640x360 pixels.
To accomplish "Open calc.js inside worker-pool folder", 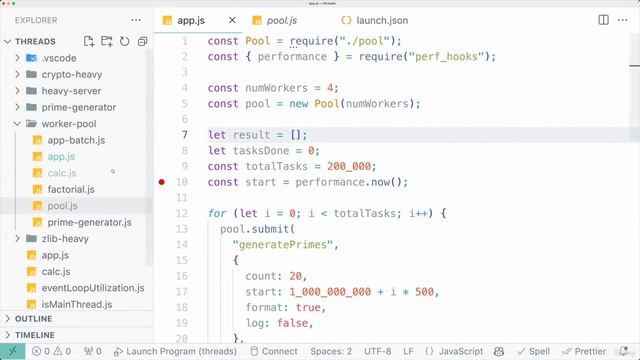I will [62, 173].
